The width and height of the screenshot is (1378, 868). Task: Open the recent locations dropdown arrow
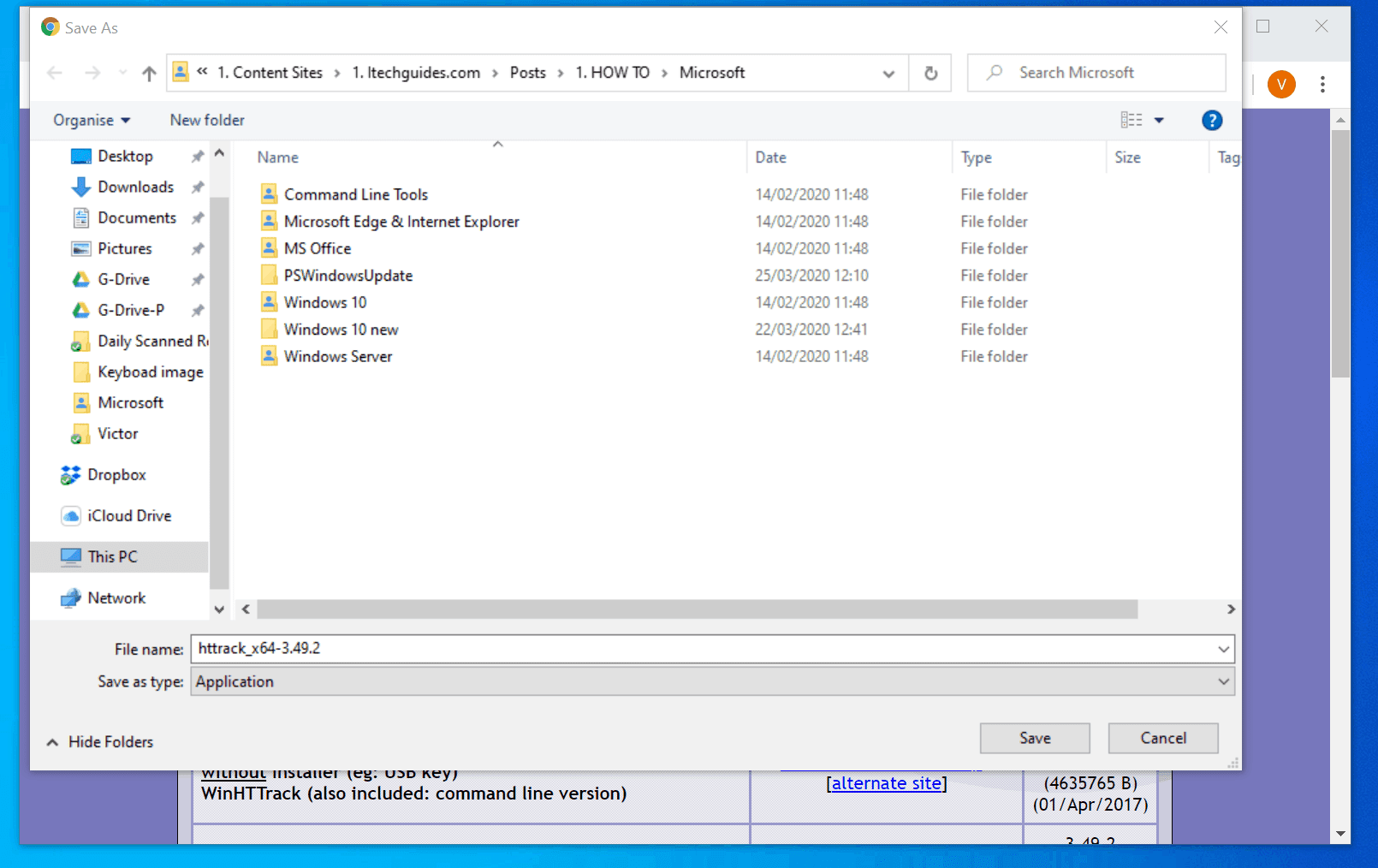pos(122,73)
